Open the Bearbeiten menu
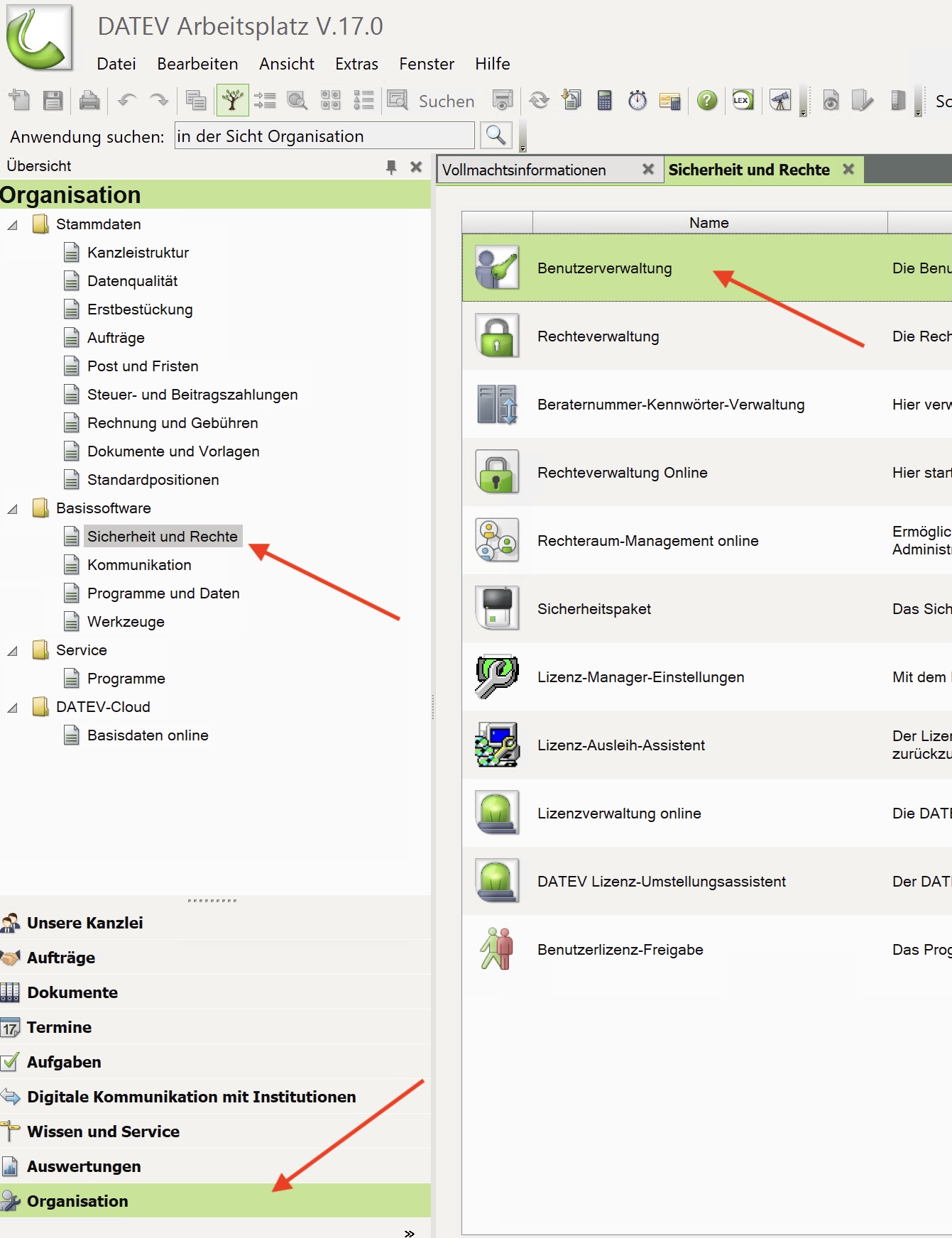Image resolution: width=952 pixels, height=1238 pixels. (x=197, y=64)
